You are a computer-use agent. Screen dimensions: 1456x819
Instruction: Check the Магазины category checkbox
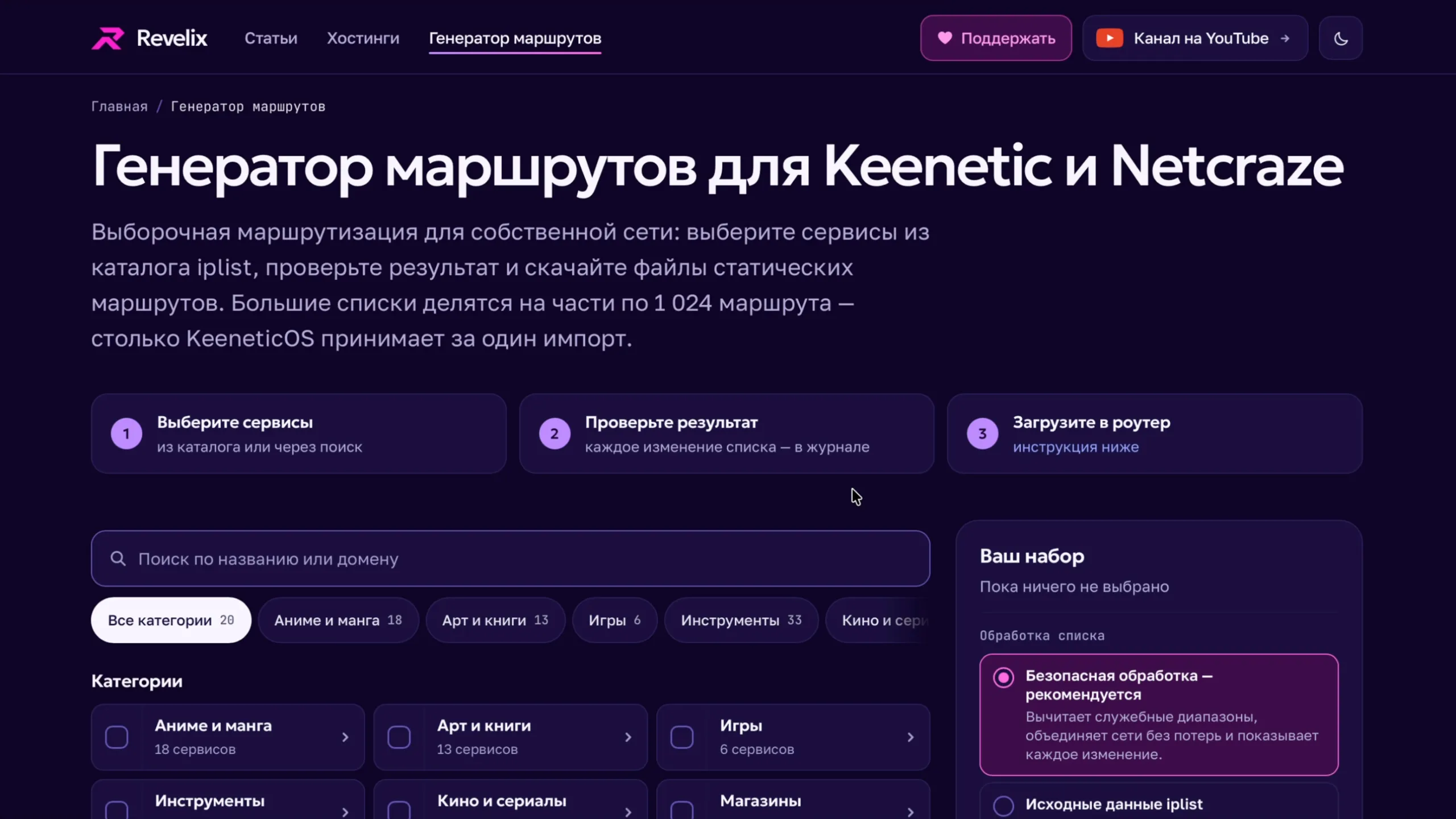pos(681,810)
